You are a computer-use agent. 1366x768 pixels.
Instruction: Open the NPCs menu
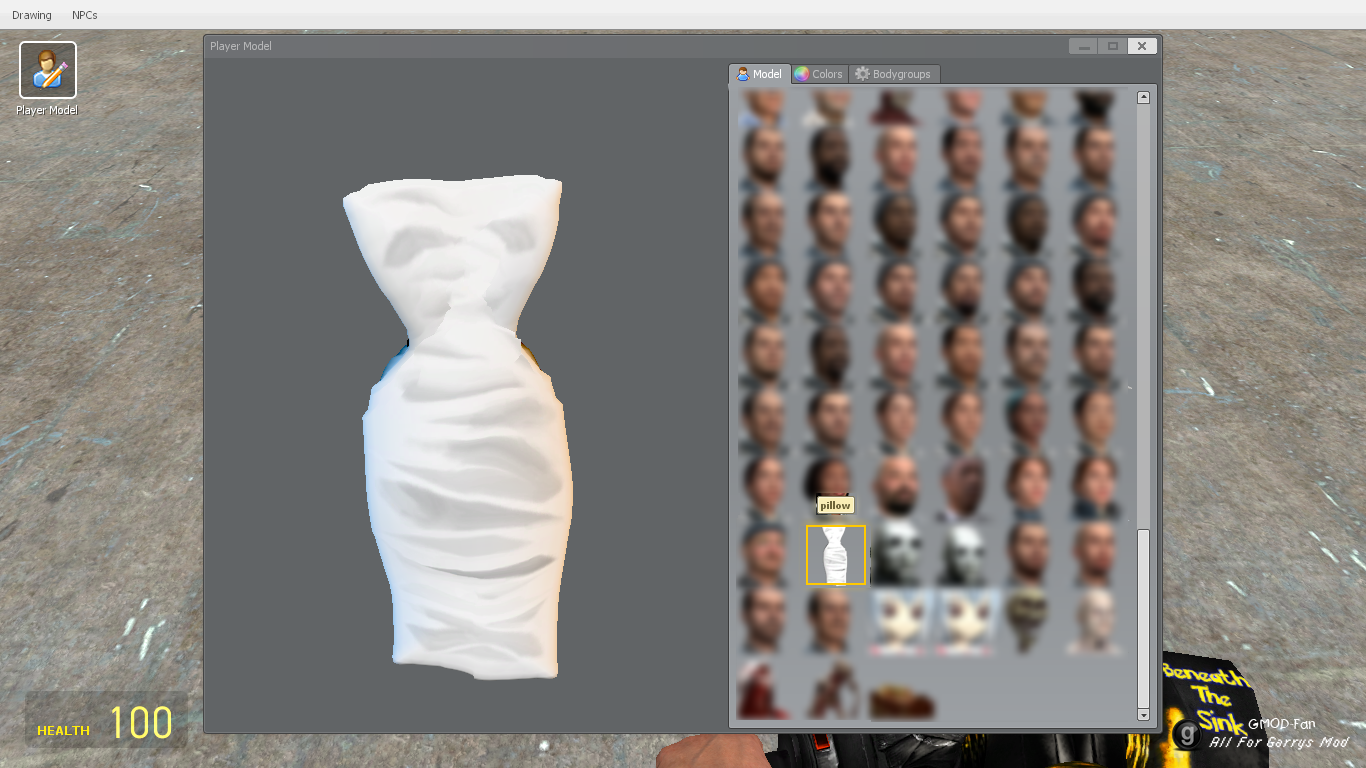pos(83,14)
